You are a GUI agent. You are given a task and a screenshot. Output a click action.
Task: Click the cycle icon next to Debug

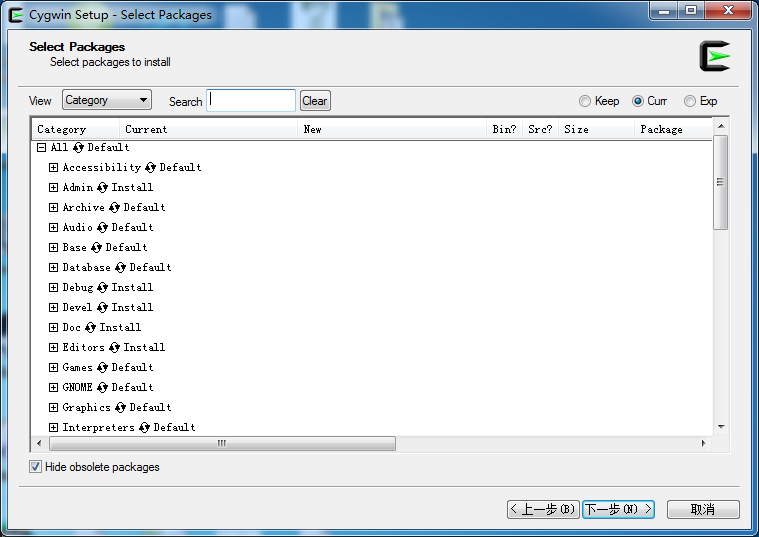tap(102, 288)
